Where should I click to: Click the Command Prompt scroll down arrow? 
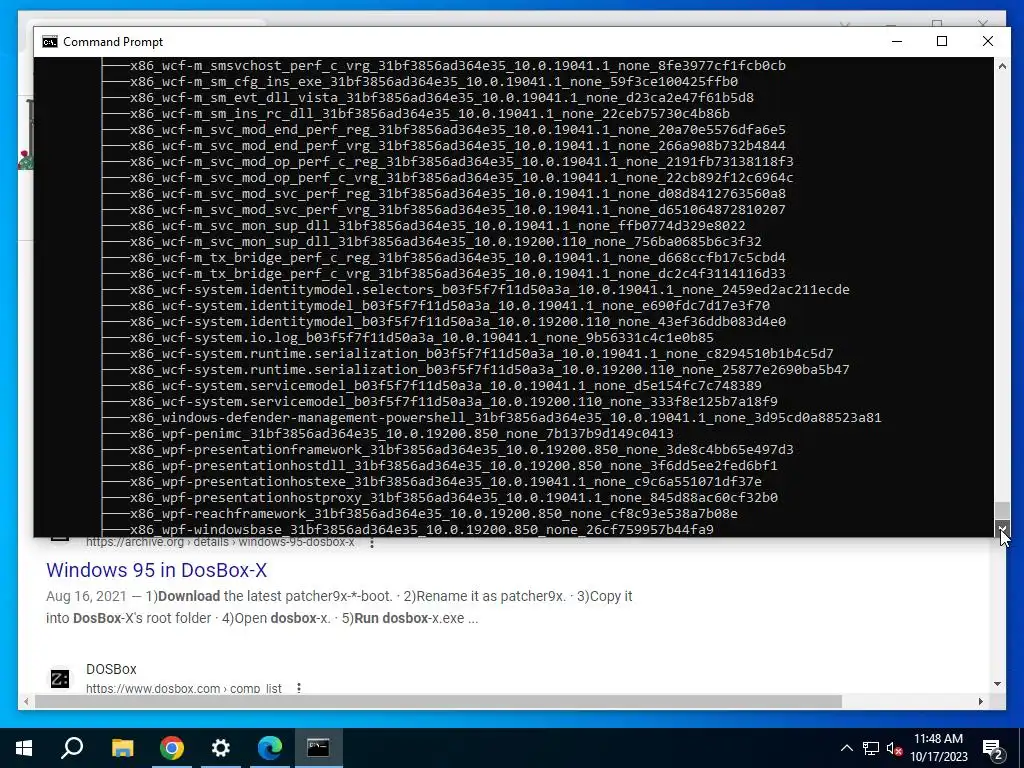(x=1002, y=528)
